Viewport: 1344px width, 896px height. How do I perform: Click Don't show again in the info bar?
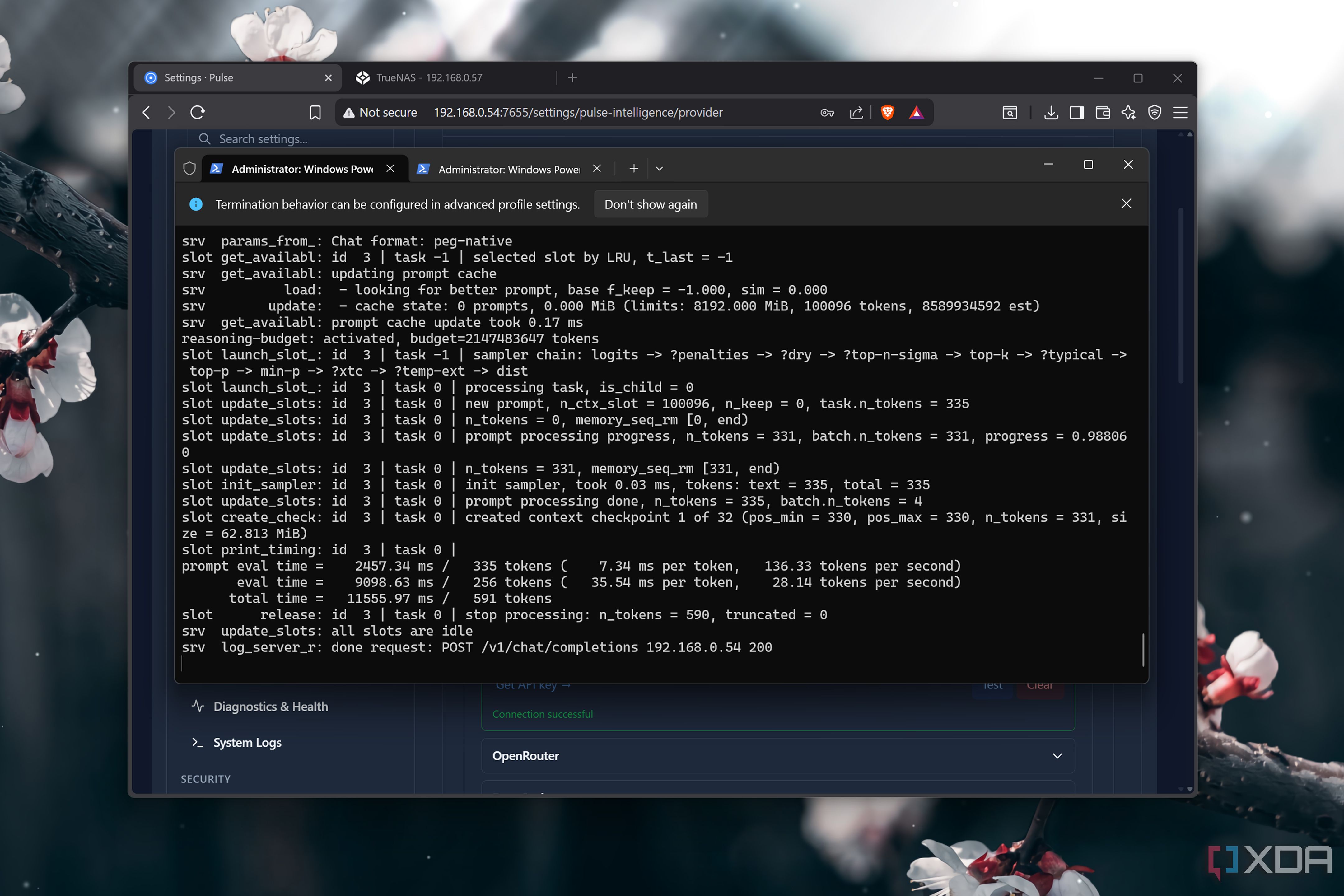(651, 205)
